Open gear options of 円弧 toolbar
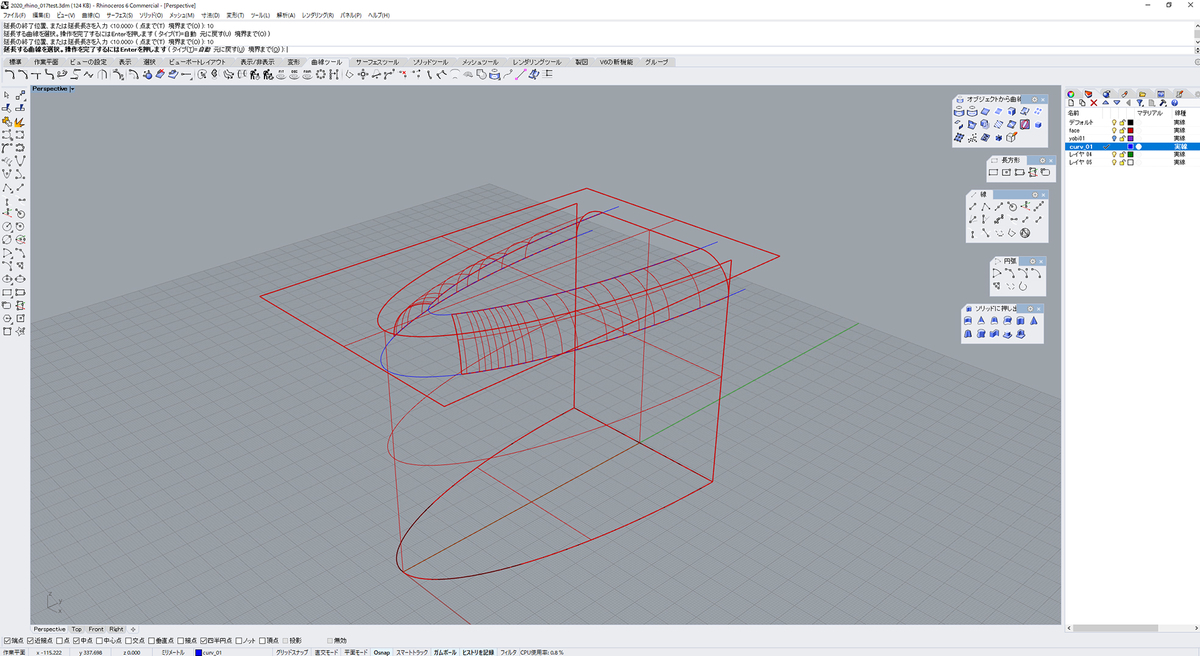The image size is (1200, 656). point(1032,261)
